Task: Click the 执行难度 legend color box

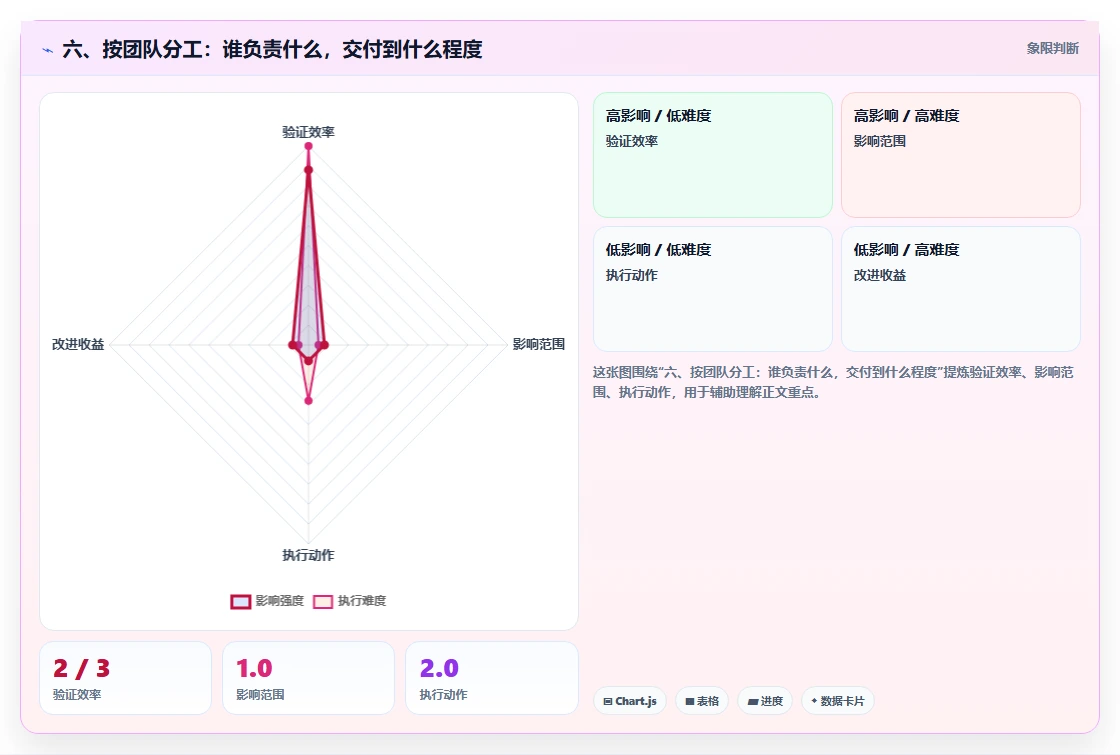Action: [x=323, y=601]
